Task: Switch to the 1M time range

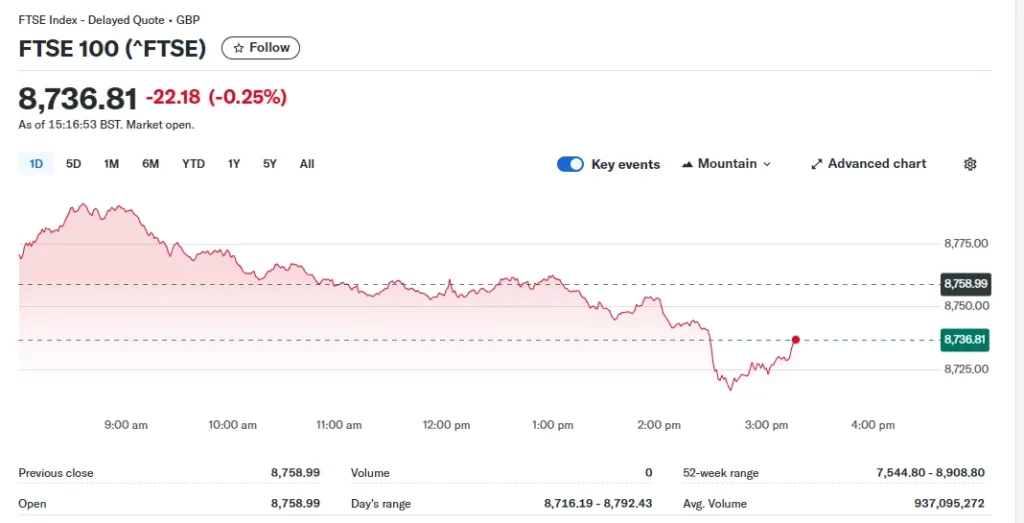Action: point(112,164)
